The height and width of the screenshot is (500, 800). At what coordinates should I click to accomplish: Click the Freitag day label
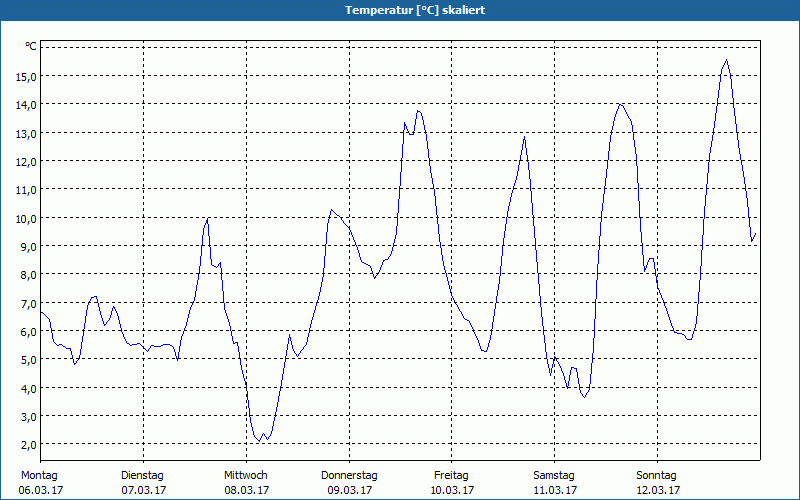coord(452,475)
